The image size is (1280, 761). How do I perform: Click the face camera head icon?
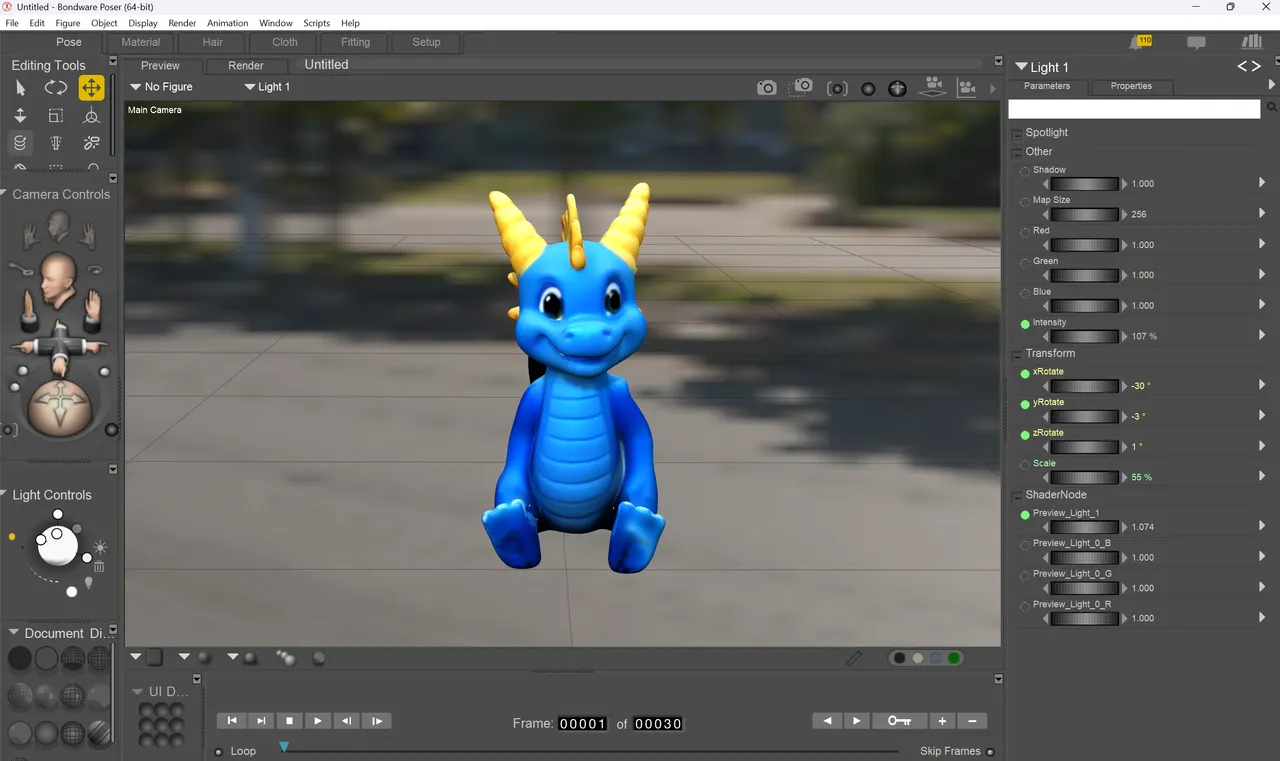point(58,227)
